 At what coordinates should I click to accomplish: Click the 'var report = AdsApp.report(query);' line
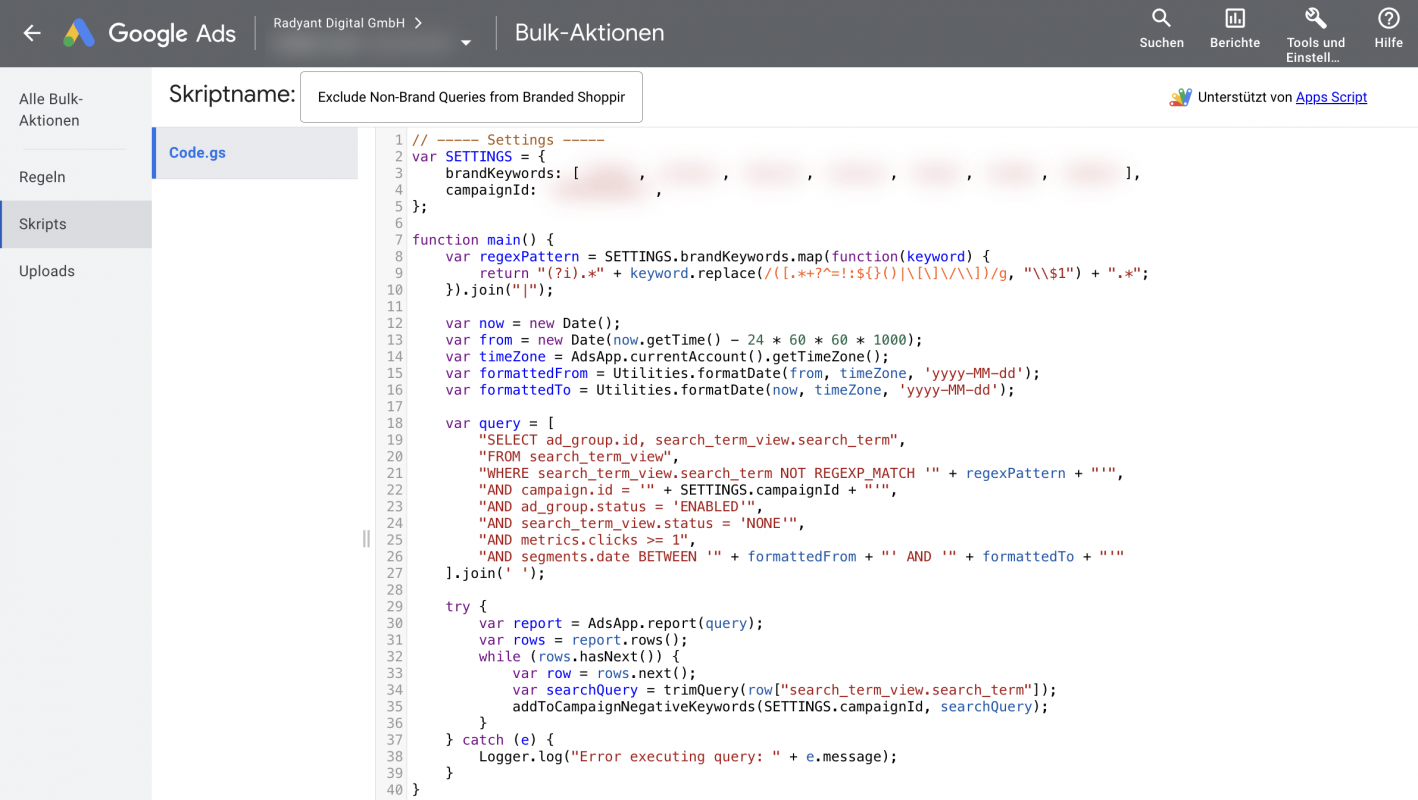pyautogui.click(x=621, y=623)
